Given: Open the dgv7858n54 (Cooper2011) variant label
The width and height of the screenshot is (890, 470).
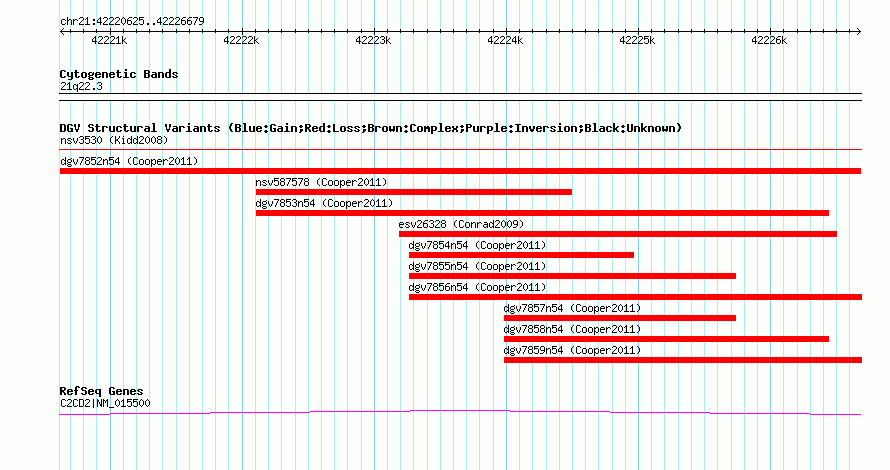Looking at the screenshot, I should (x=572, y=329).
